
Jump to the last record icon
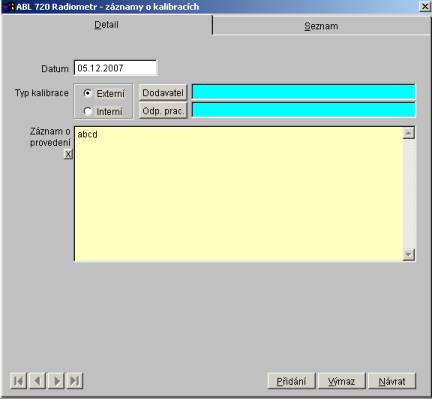pos(75,381)
